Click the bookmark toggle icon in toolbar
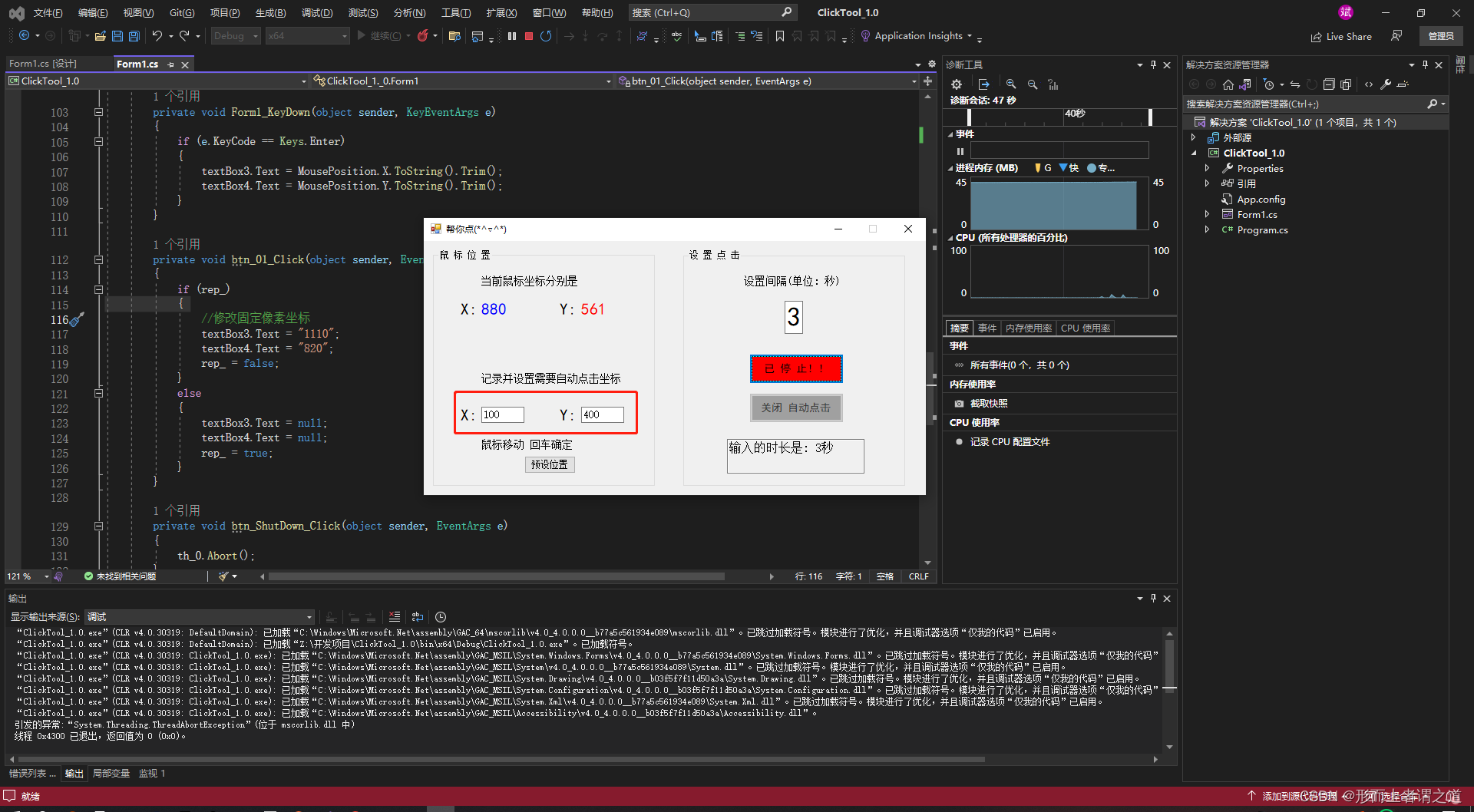 780,36
